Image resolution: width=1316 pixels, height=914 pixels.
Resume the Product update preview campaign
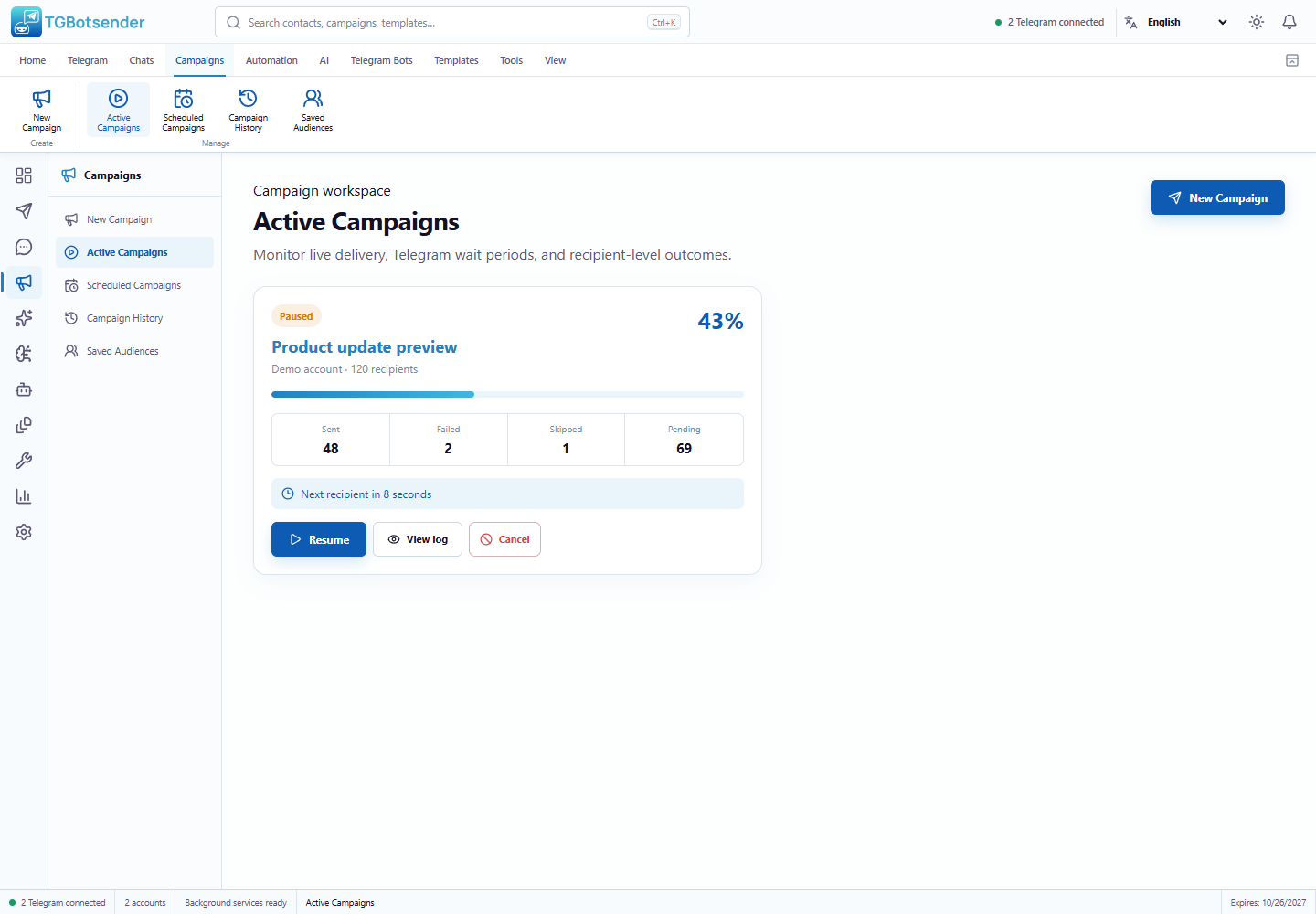(x=319, y=539)
